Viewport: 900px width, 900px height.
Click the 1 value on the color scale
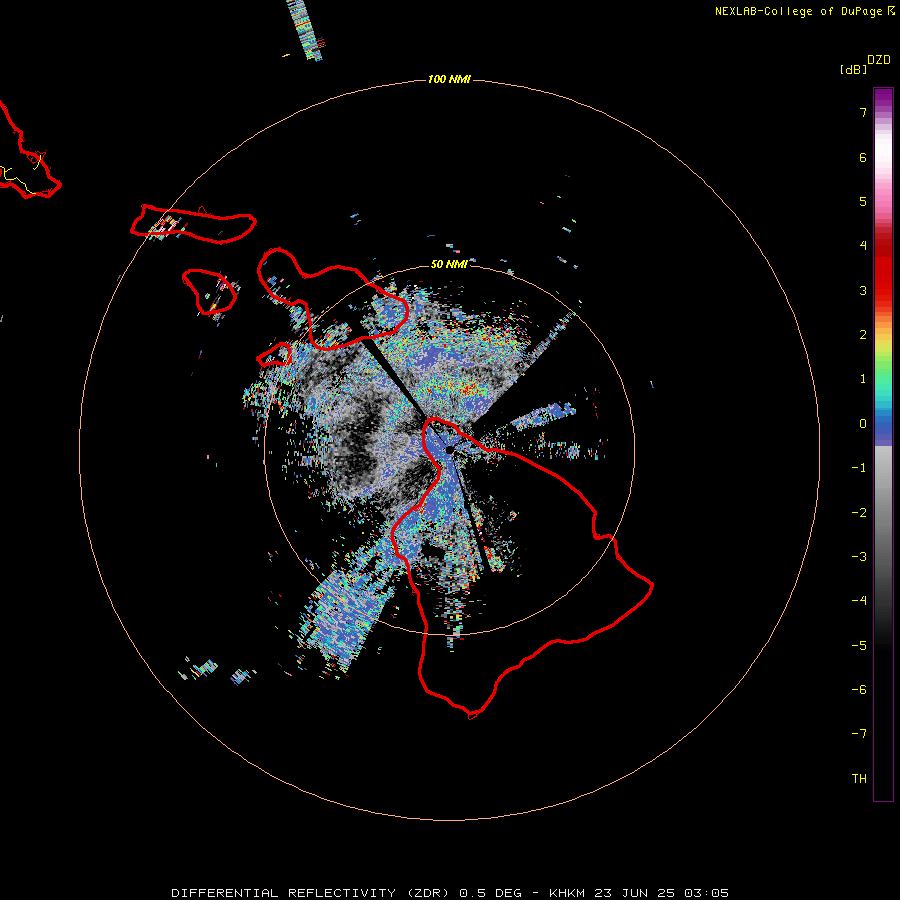coord(863,379)
